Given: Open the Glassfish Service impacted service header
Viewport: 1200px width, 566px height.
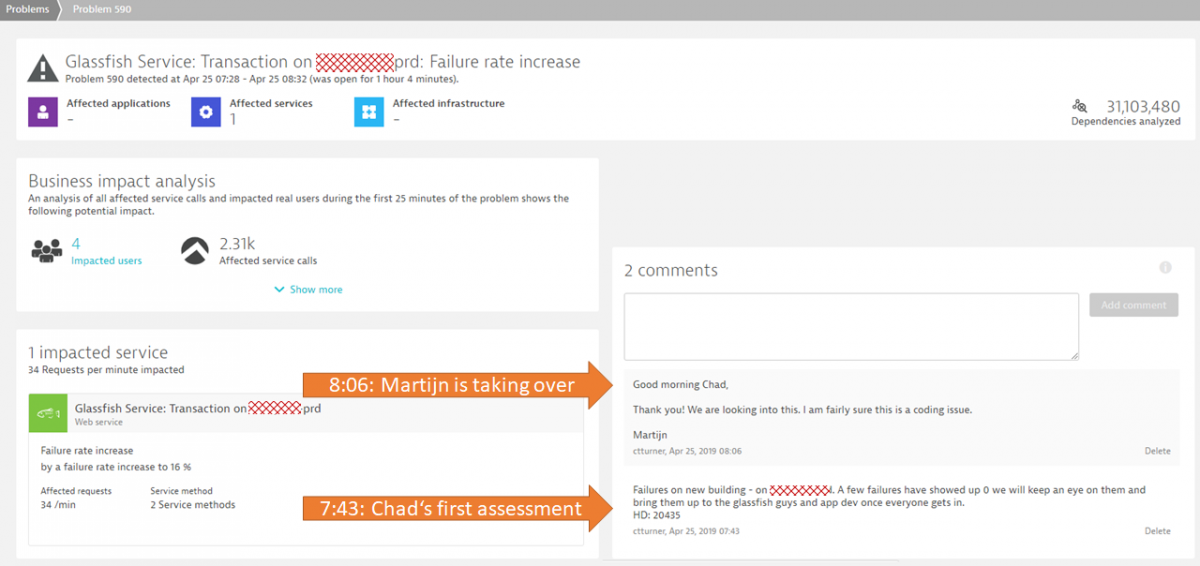Looking at the screenshot, I should pyautogui.click(x=198, y=408).
